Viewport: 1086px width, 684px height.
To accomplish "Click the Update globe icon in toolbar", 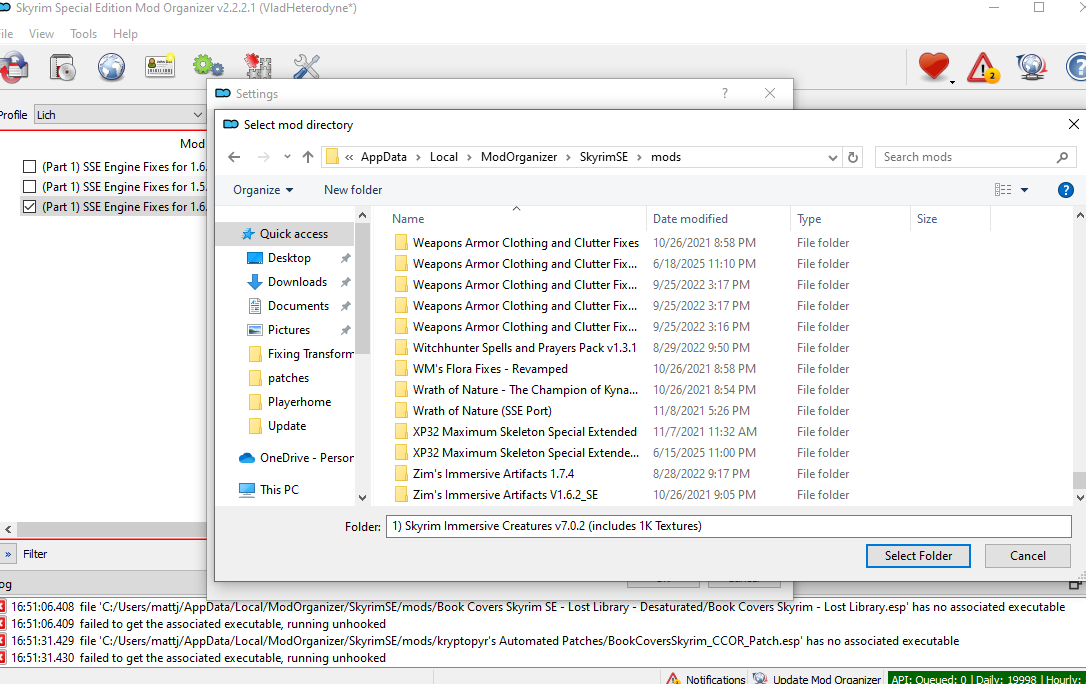I will 1031,67.
